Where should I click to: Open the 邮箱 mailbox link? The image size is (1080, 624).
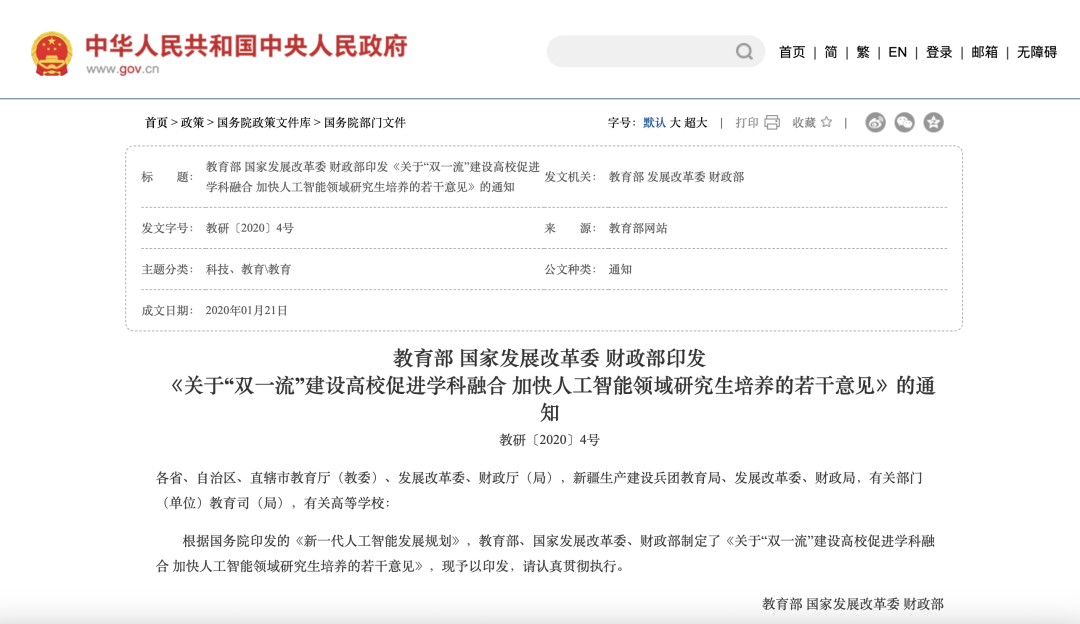pyautogui.click(x=985, y=52)
